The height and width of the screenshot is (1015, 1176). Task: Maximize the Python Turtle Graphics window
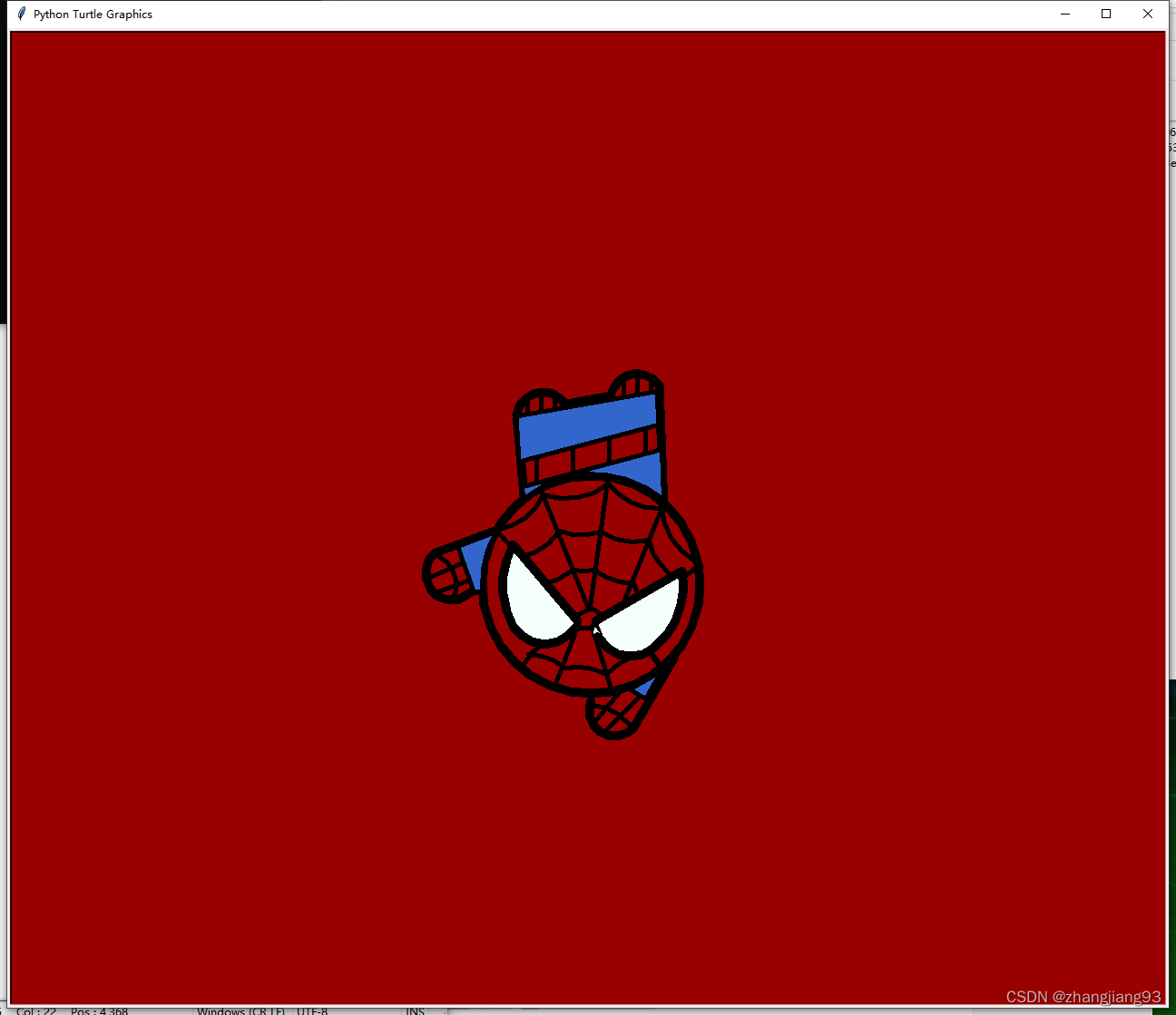[1106, 14]
